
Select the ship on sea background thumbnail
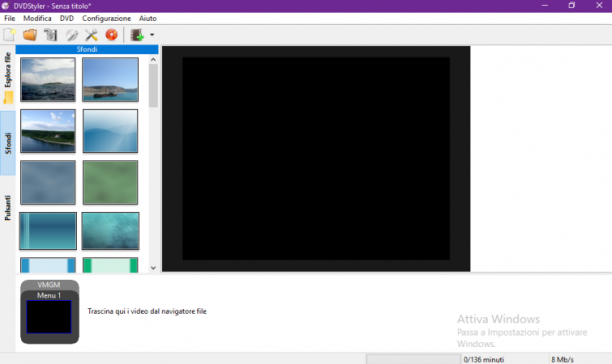pyautogui.click(x=110, y=80)
